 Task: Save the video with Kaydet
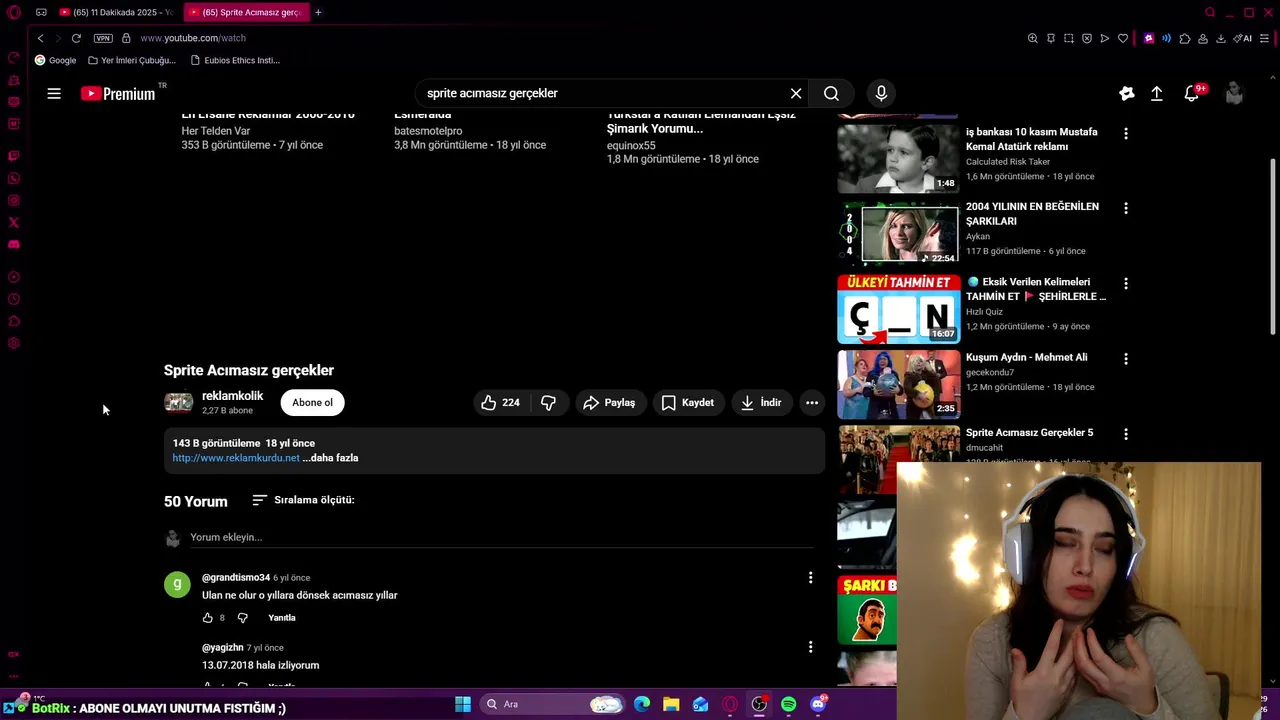click(688, 402)
